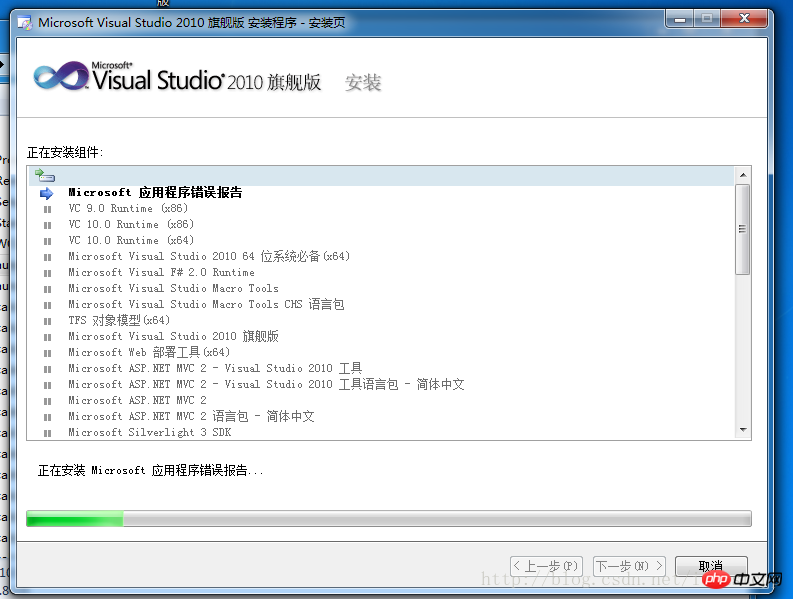Select Microsoft Visual F# 2.0 Runtime entry
The width and height of the screenshot is (793, 599).
click(161, 272)
